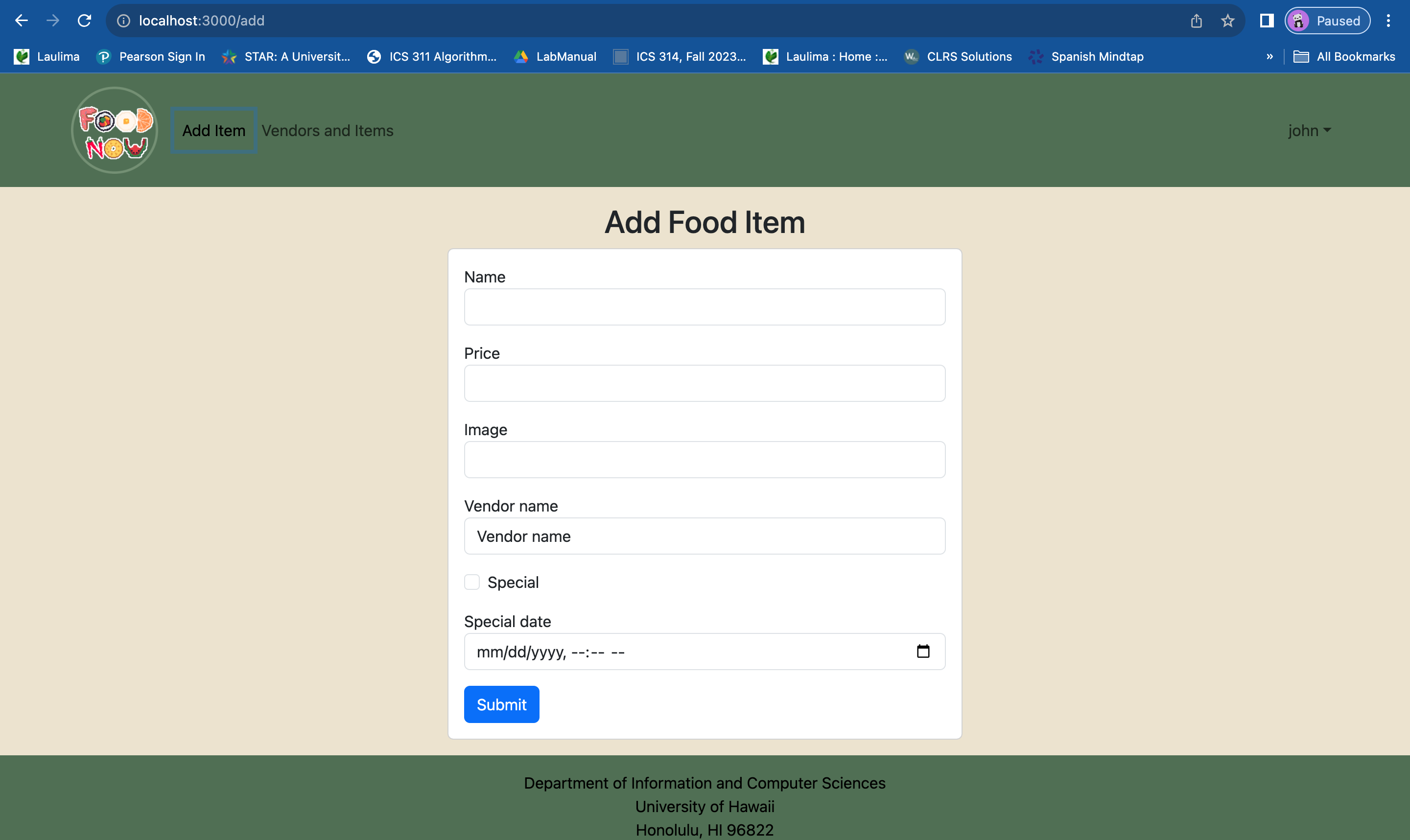This screenshot has width=1410, height=840.
Task: Click the browser menu kebab icon
Action: point(1389,20)
